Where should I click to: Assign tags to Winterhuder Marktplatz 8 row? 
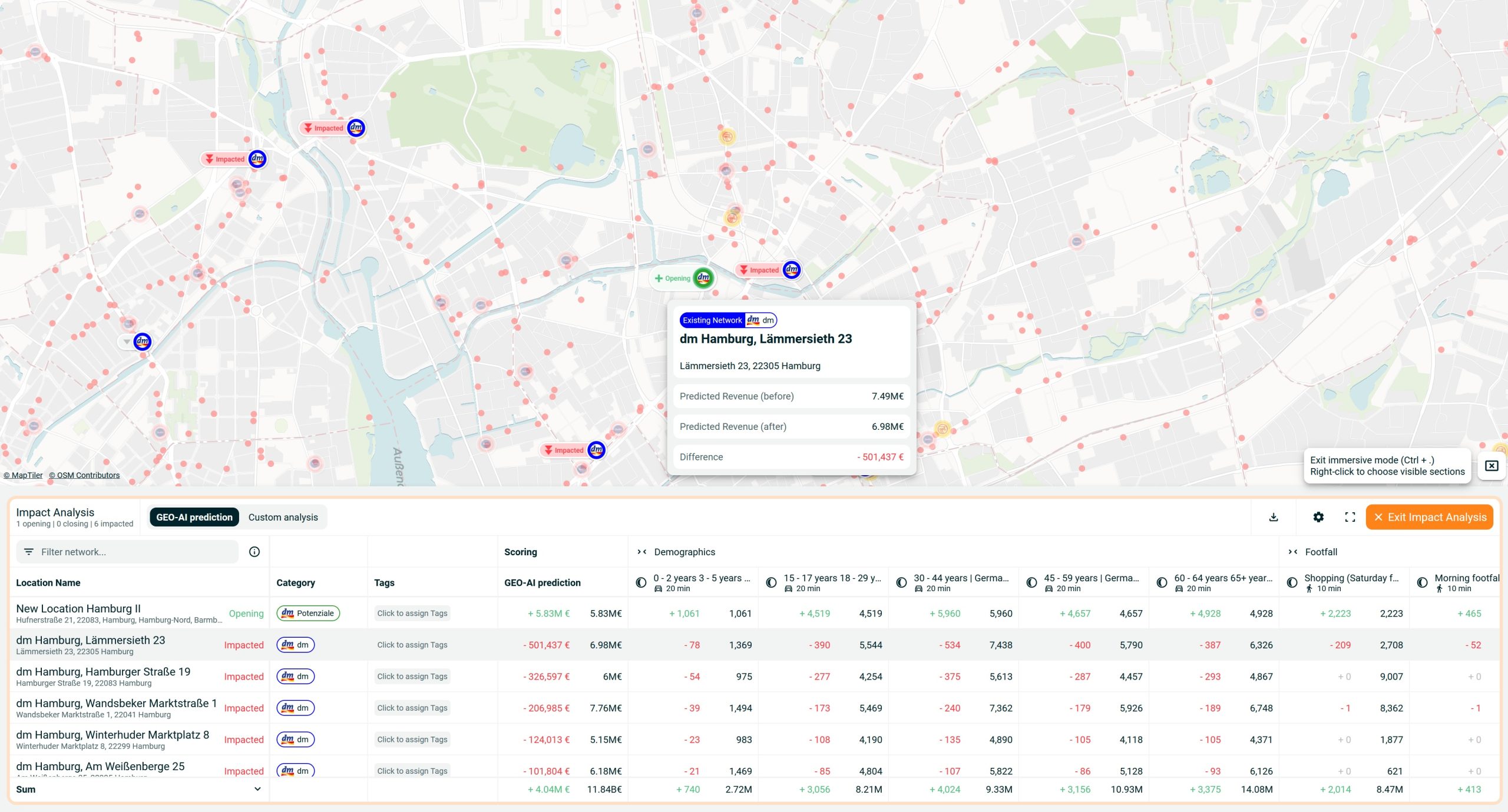[412, 739]
